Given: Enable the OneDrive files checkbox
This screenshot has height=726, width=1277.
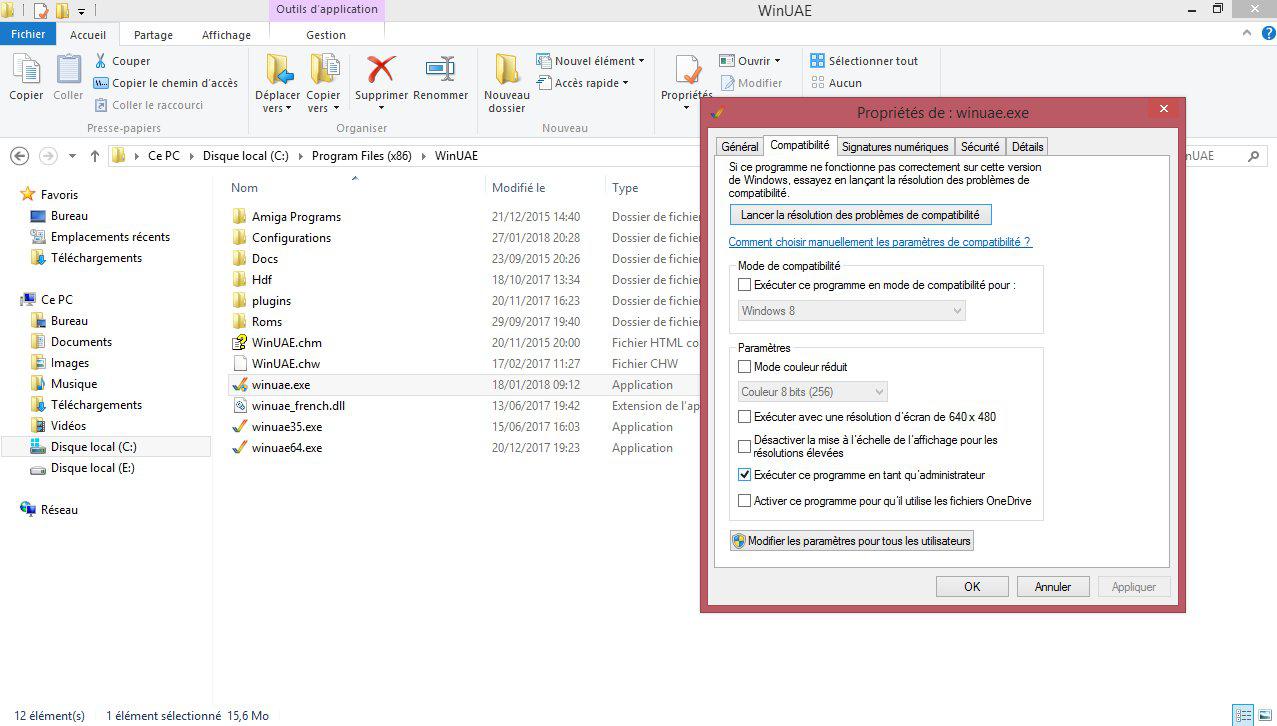Looking at the screenshot, I should tap(744, 501).
